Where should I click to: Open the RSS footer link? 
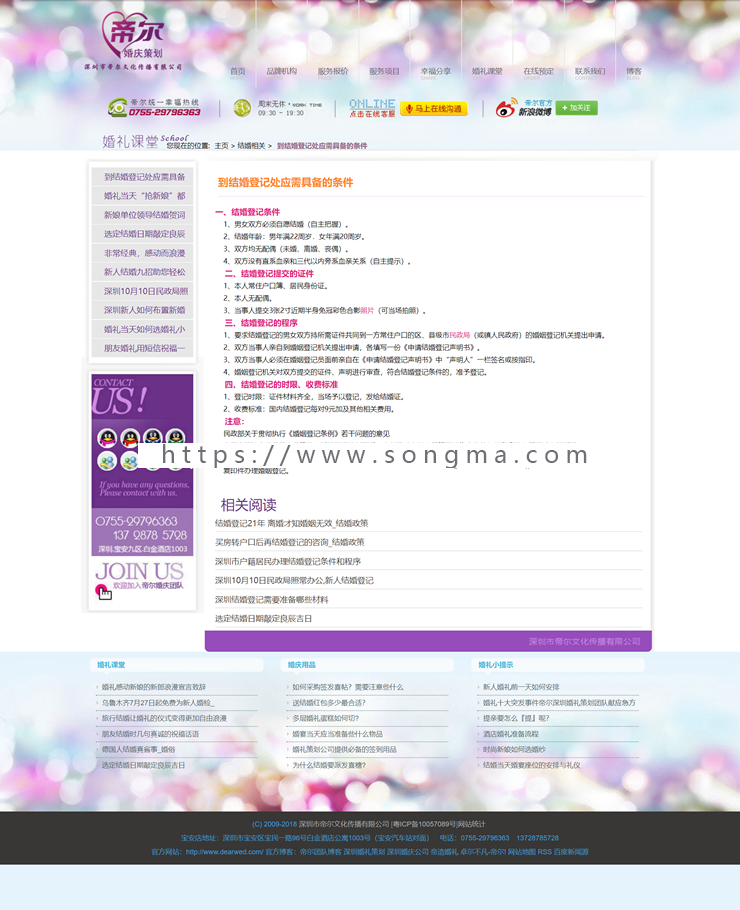tap(544, 852)
